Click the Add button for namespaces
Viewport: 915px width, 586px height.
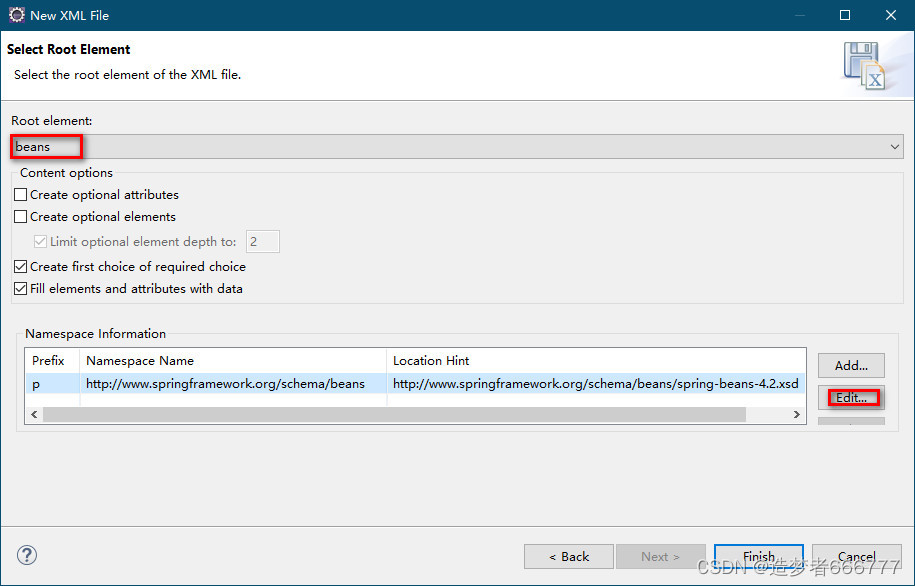click(x=851, y=365)
